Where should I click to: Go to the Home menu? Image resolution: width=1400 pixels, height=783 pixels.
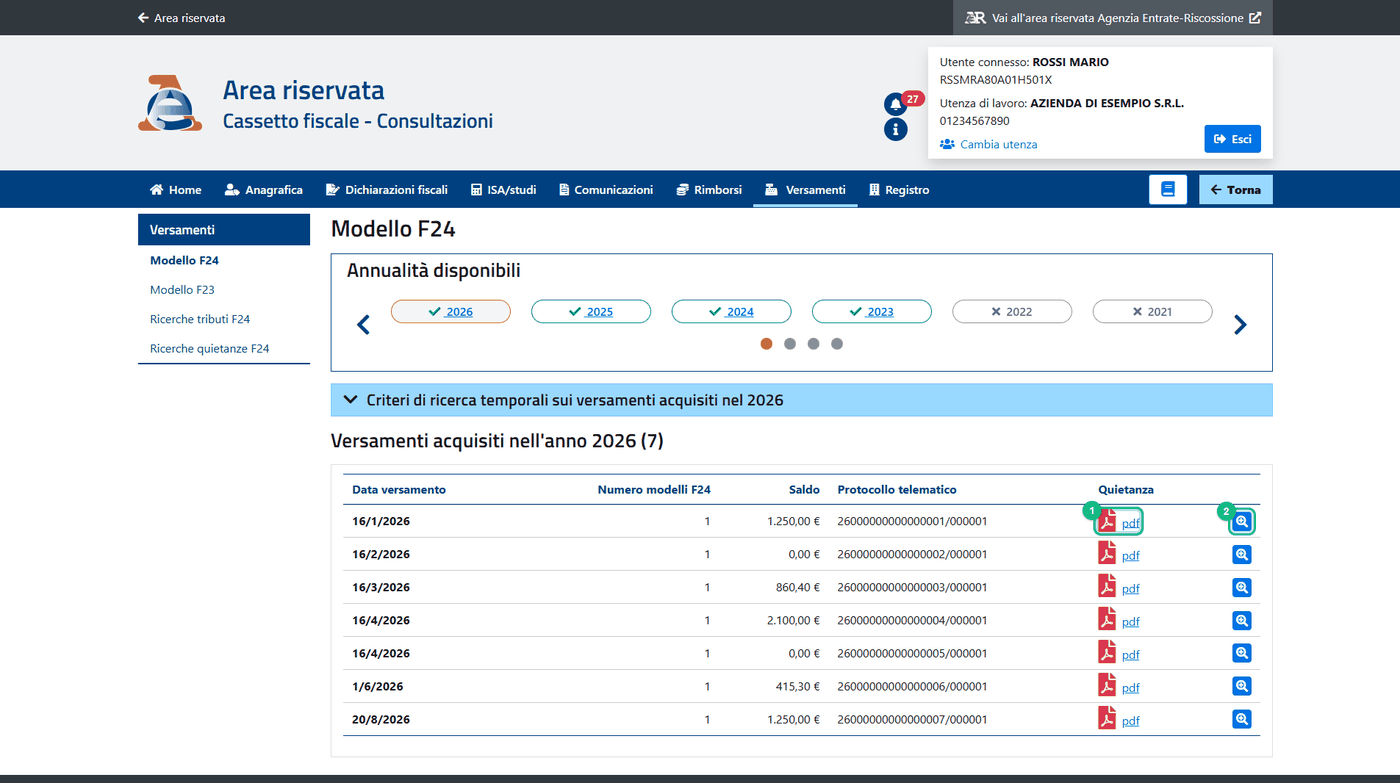pyautogui.click(x=175, y=190)
